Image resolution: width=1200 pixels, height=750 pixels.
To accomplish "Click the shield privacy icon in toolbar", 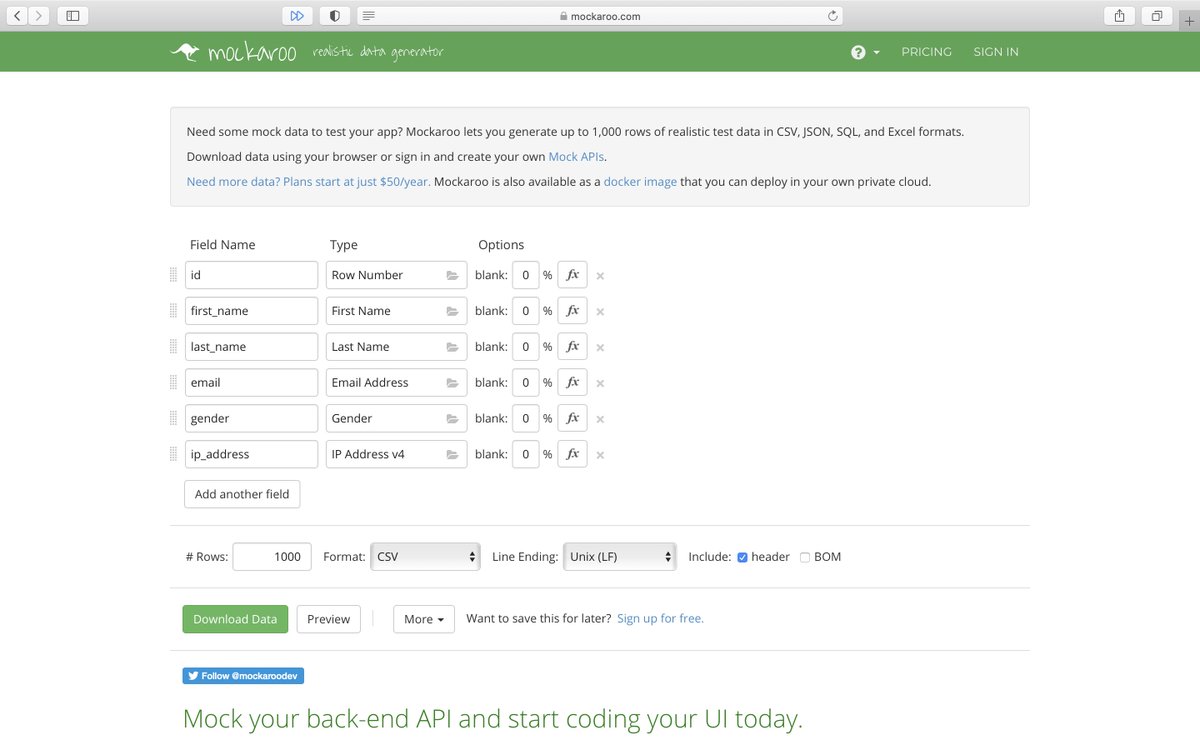I will [x=334, y=16].
